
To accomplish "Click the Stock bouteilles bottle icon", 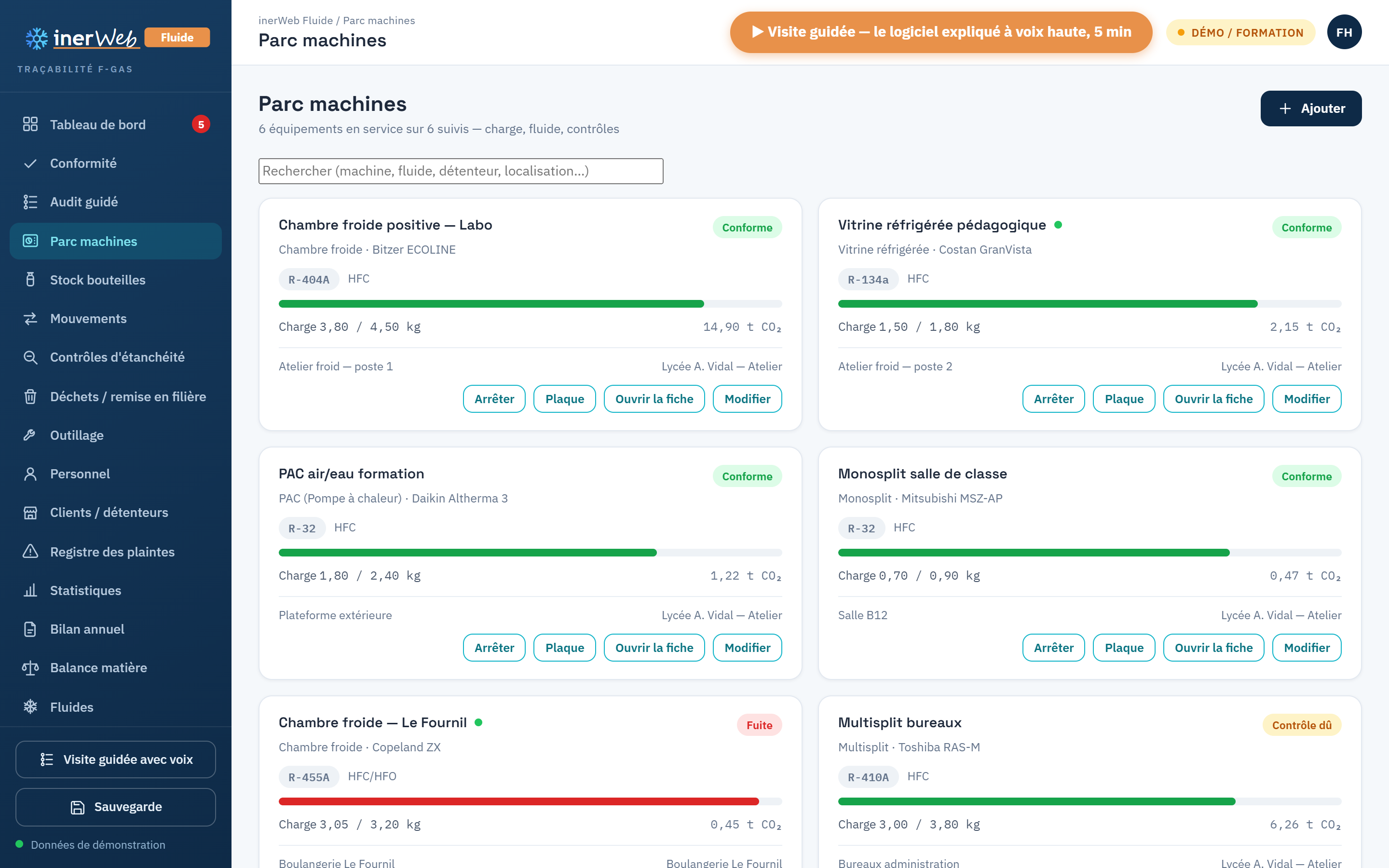I will click(x=30, y=280).
